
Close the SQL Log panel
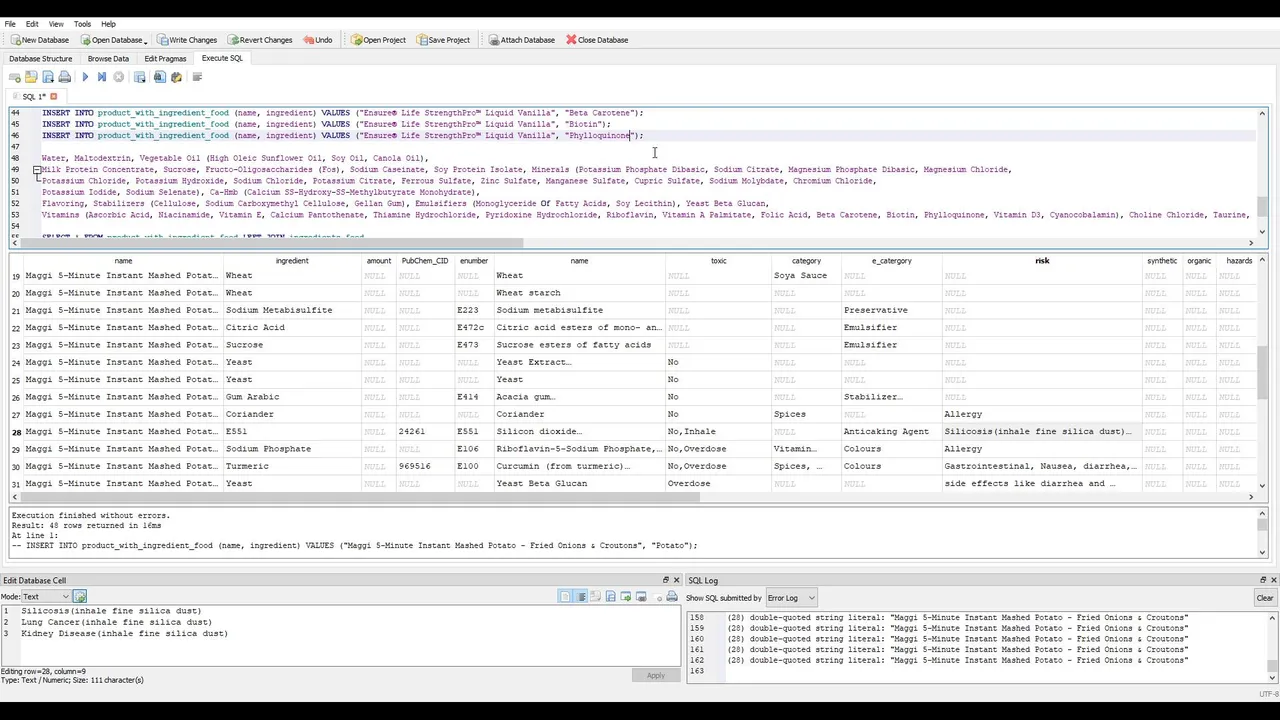coord(1274,580)
